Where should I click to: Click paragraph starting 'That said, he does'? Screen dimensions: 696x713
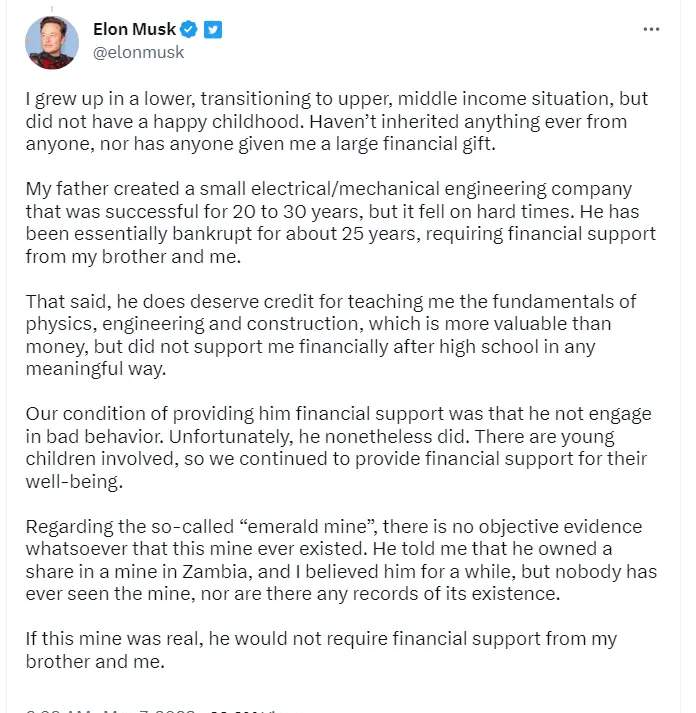click(330, 335)
